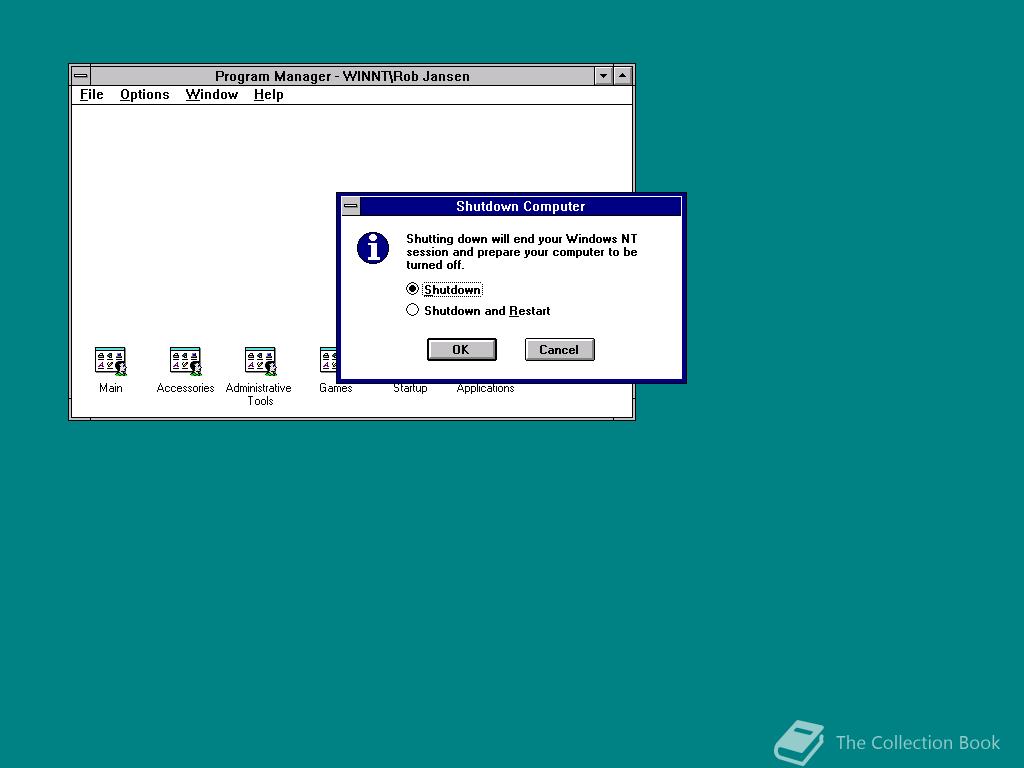Screen dimensions: 1024x768
Task: Open the Help menu
Action: point(268,95)
